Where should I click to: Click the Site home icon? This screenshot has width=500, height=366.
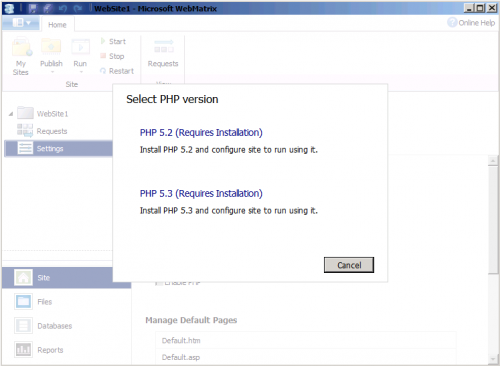point(23,277)
